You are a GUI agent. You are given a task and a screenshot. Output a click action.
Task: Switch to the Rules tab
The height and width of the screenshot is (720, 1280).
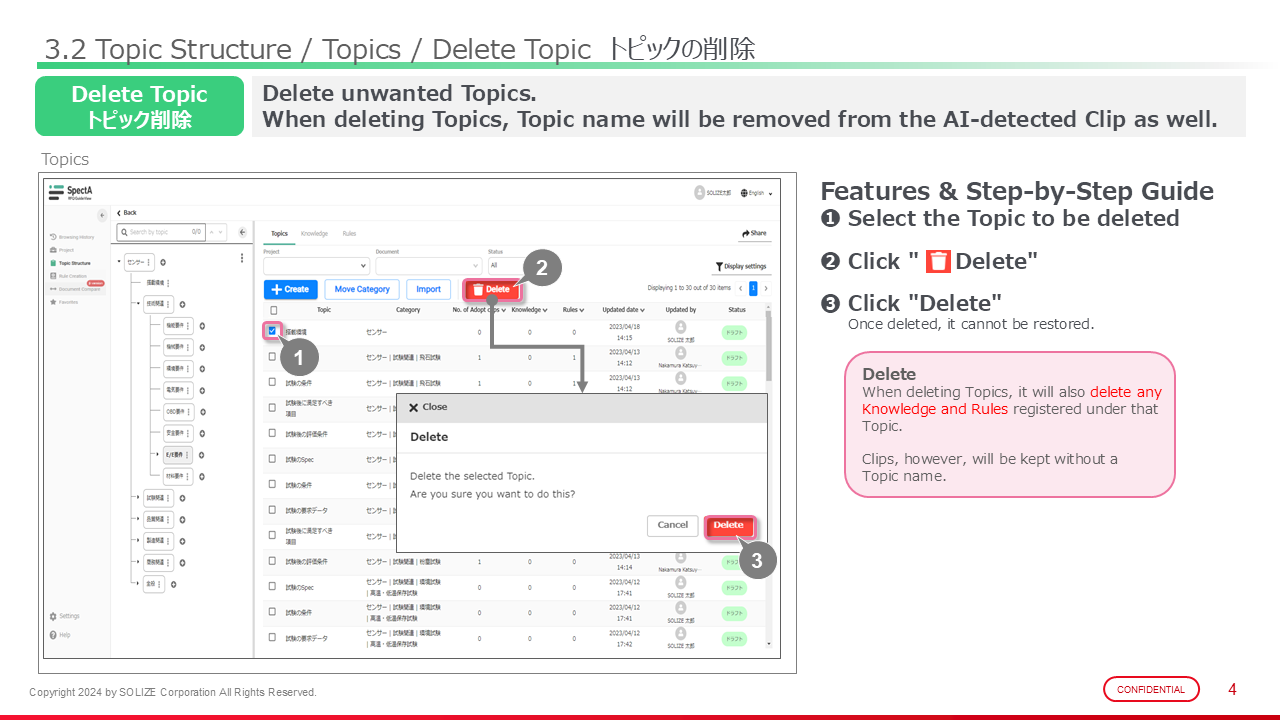click(349, 233)
